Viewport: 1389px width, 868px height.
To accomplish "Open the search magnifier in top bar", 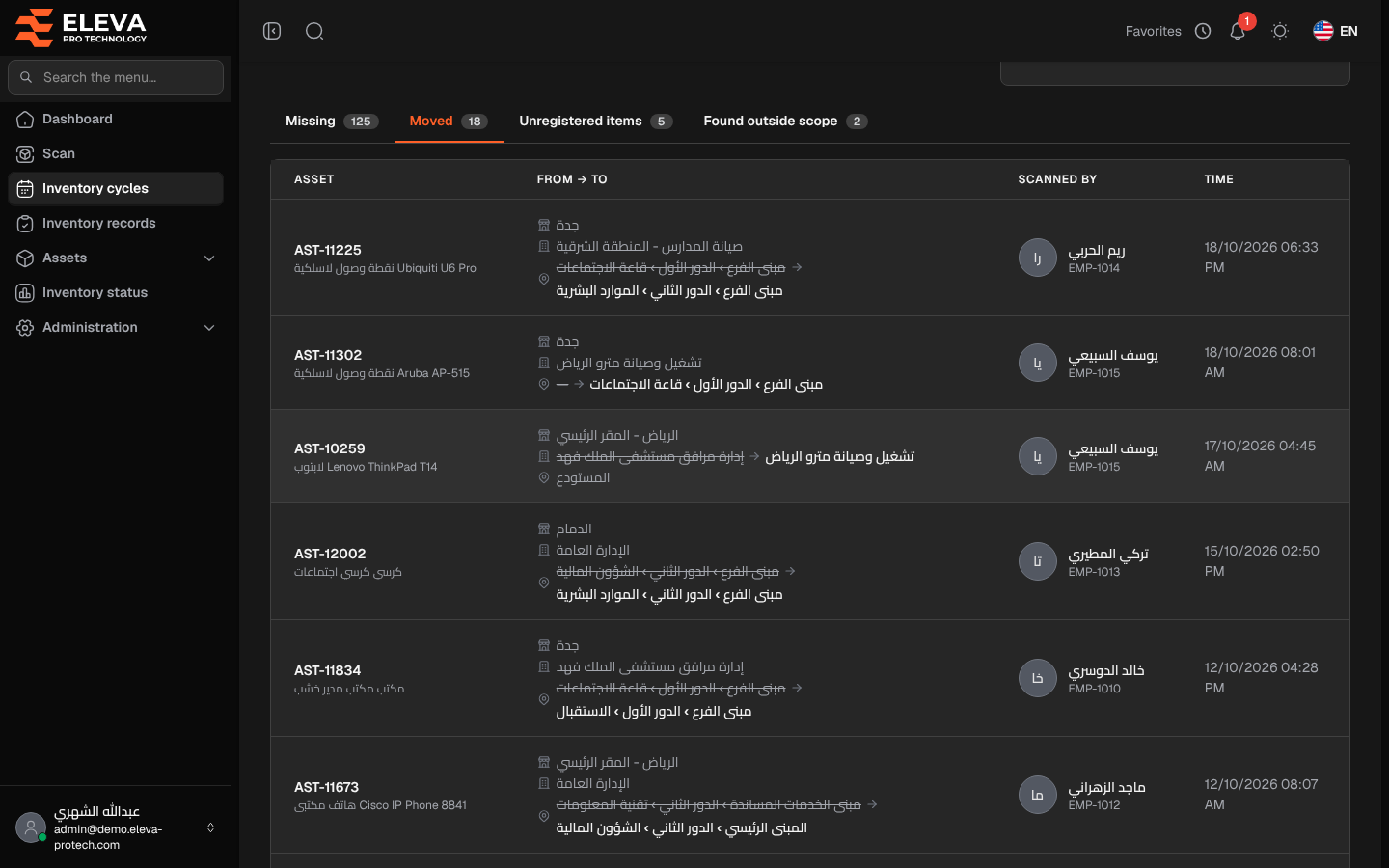I will point(314,31).
